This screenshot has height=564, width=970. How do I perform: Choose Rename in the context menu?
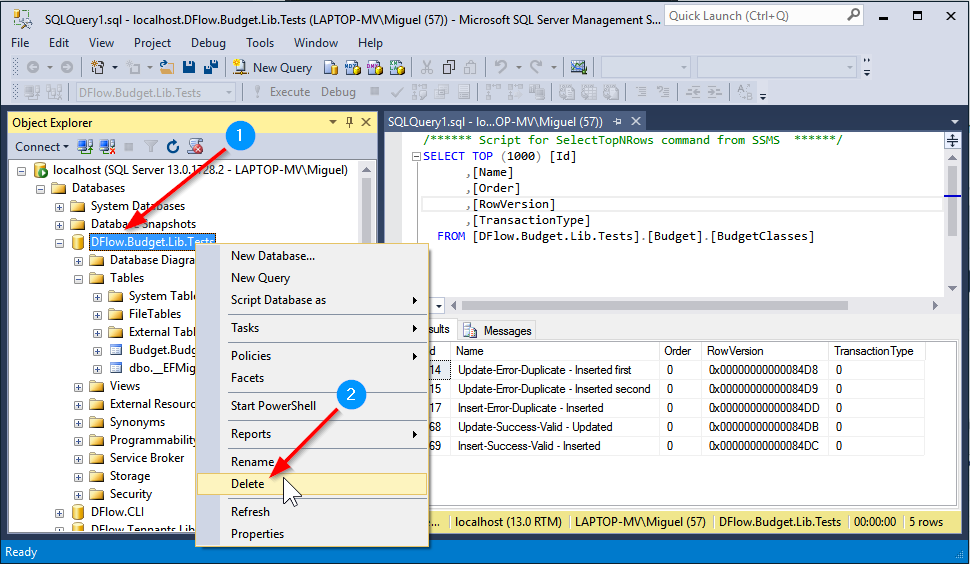click(x=312, y=462)
